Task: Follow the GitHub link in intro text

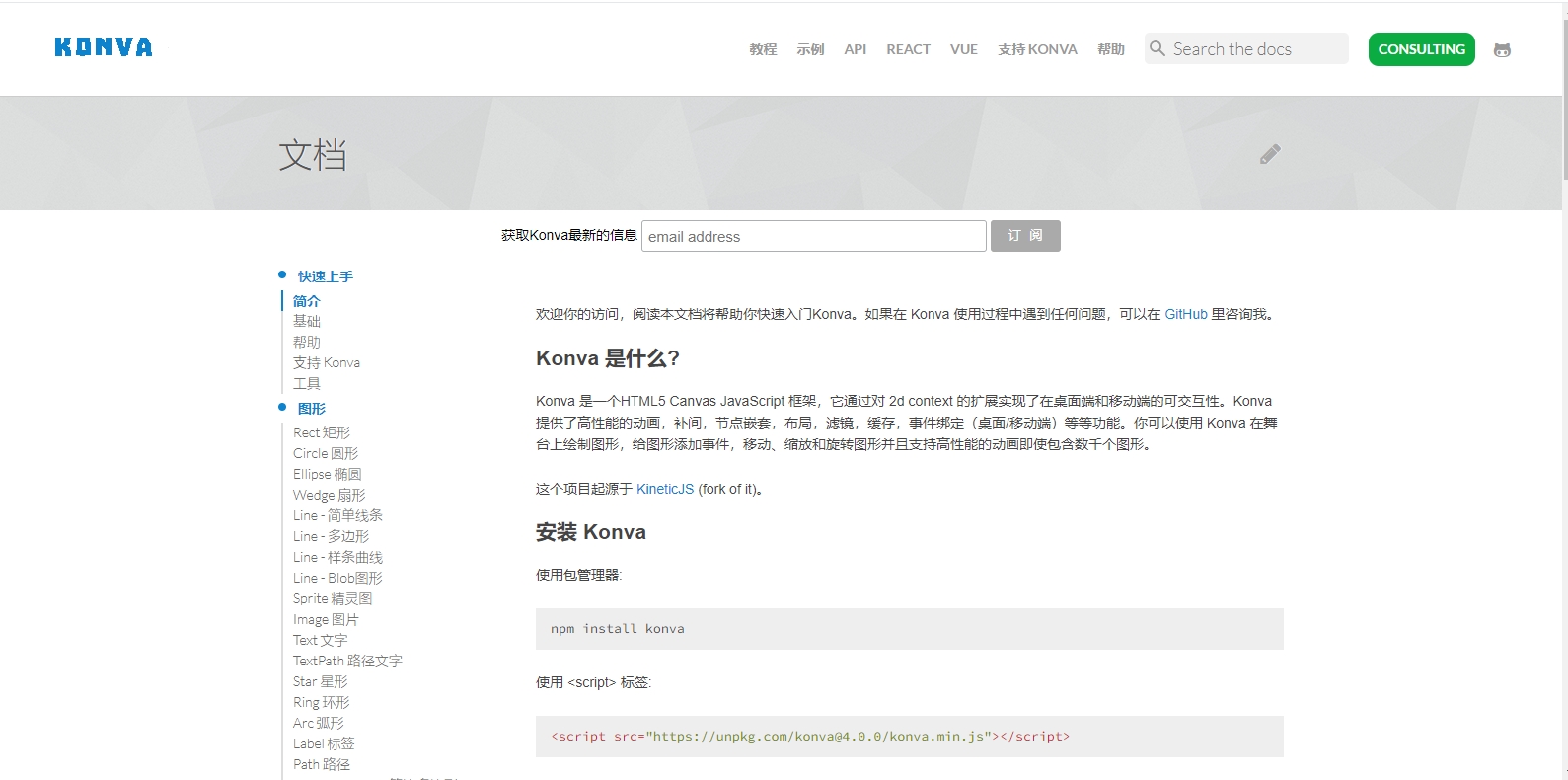Action: [1186, 314]
